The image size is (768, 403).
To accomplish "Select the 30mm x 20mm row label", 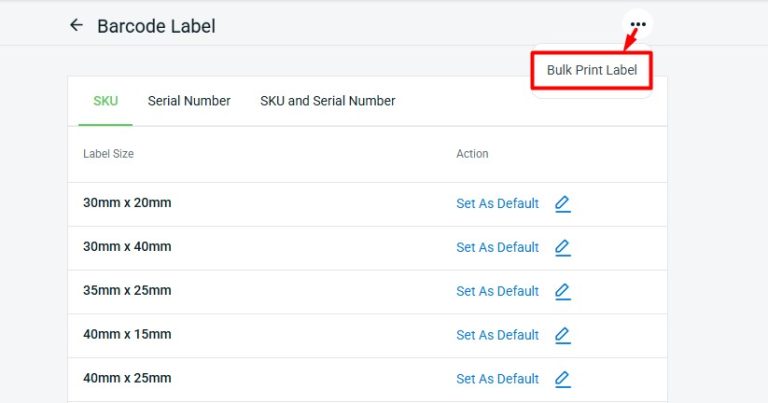I will coord(127,203).
